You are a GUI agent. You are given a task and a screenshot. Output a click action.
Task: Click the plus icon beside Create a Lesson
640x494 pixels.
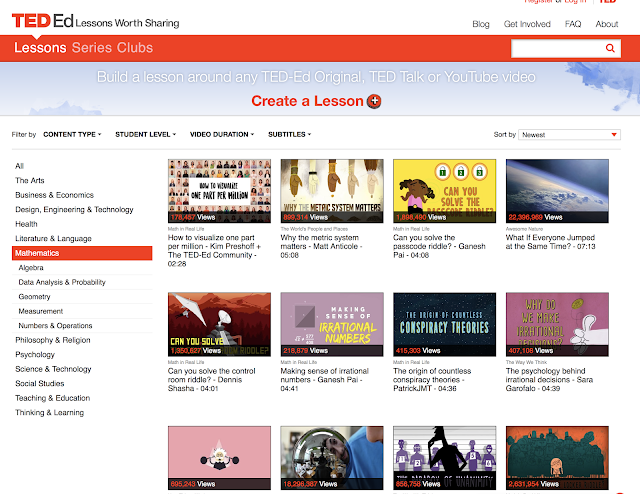pos(374,101)
